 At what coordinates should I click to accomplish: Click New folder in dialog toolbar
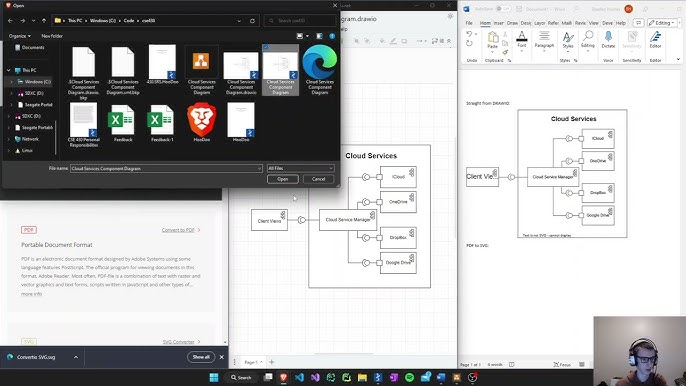click(52, 36)
